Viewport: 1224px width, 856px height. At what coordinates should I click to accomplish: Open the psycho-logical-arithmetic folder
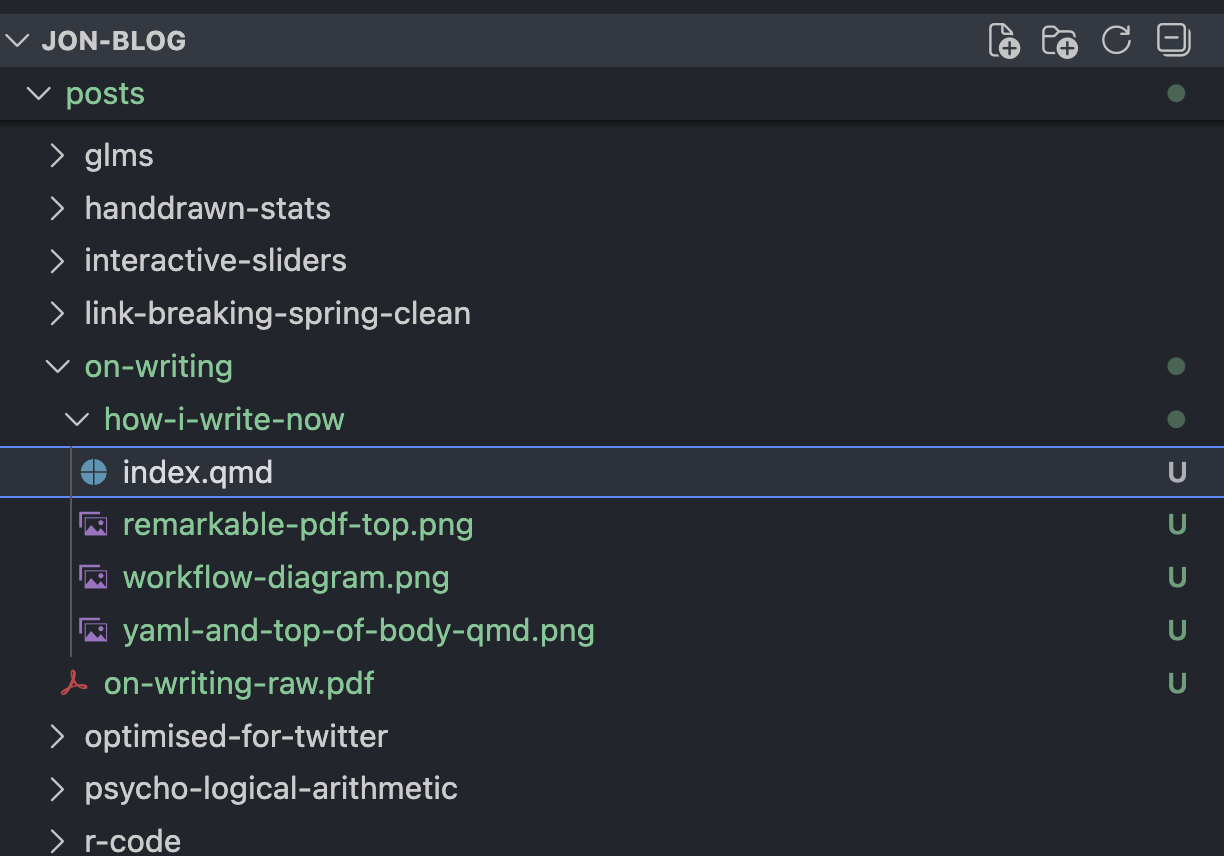click(270, 788)
